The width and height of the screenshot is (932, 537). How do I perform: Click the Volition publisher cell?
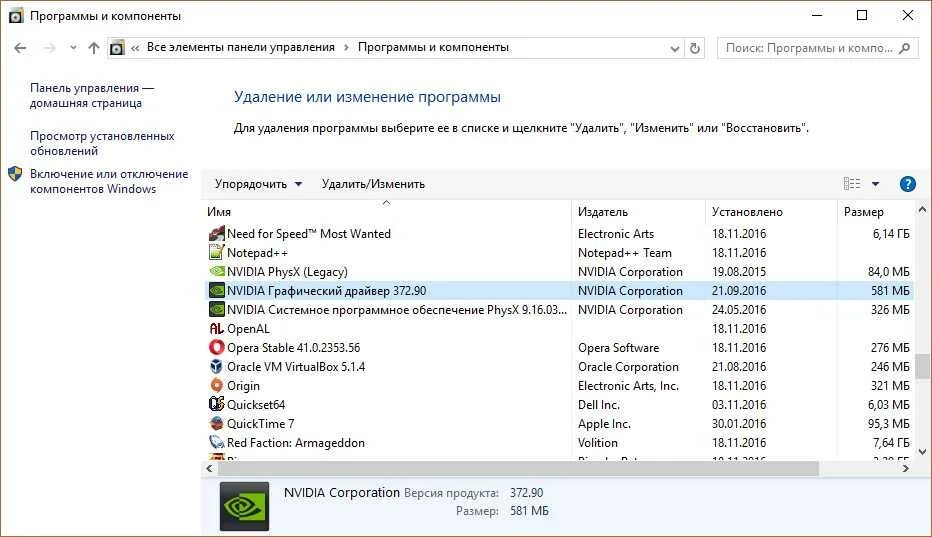[597, 442]
